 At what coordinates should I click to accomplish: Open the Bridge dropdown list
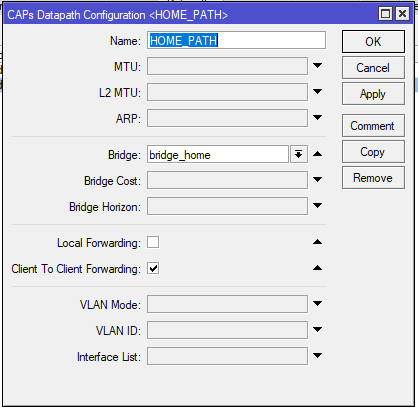(299, 154)
